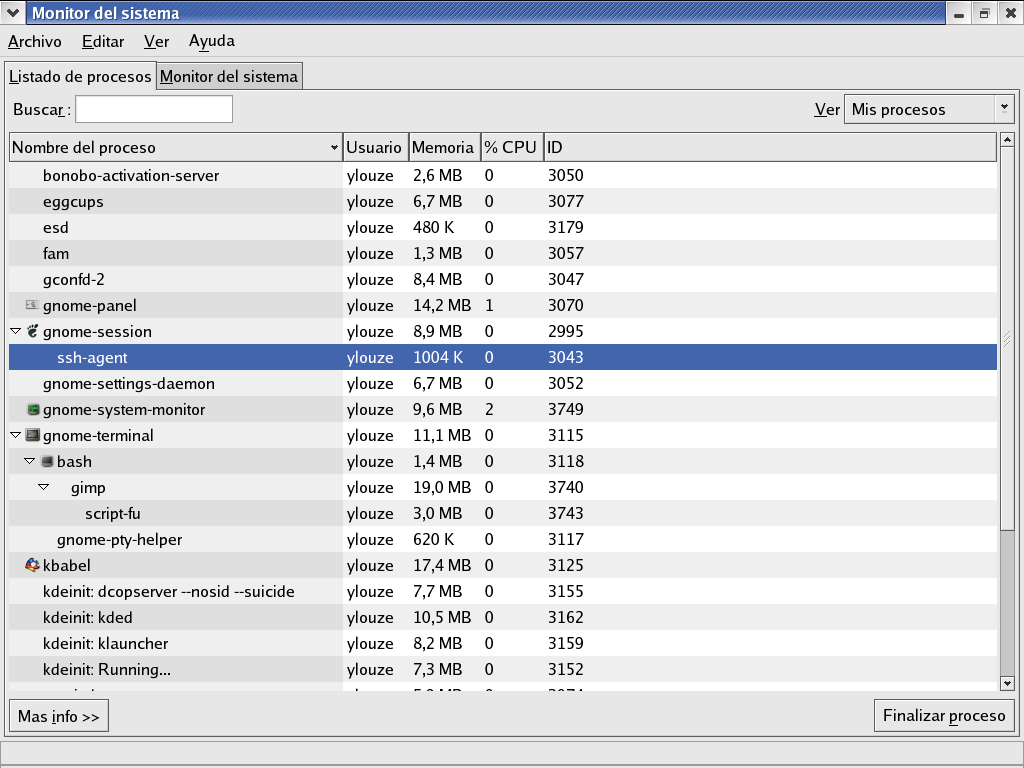The image size is (1024, 768).
Task: Open the Archivo menu
Action: 35,41
